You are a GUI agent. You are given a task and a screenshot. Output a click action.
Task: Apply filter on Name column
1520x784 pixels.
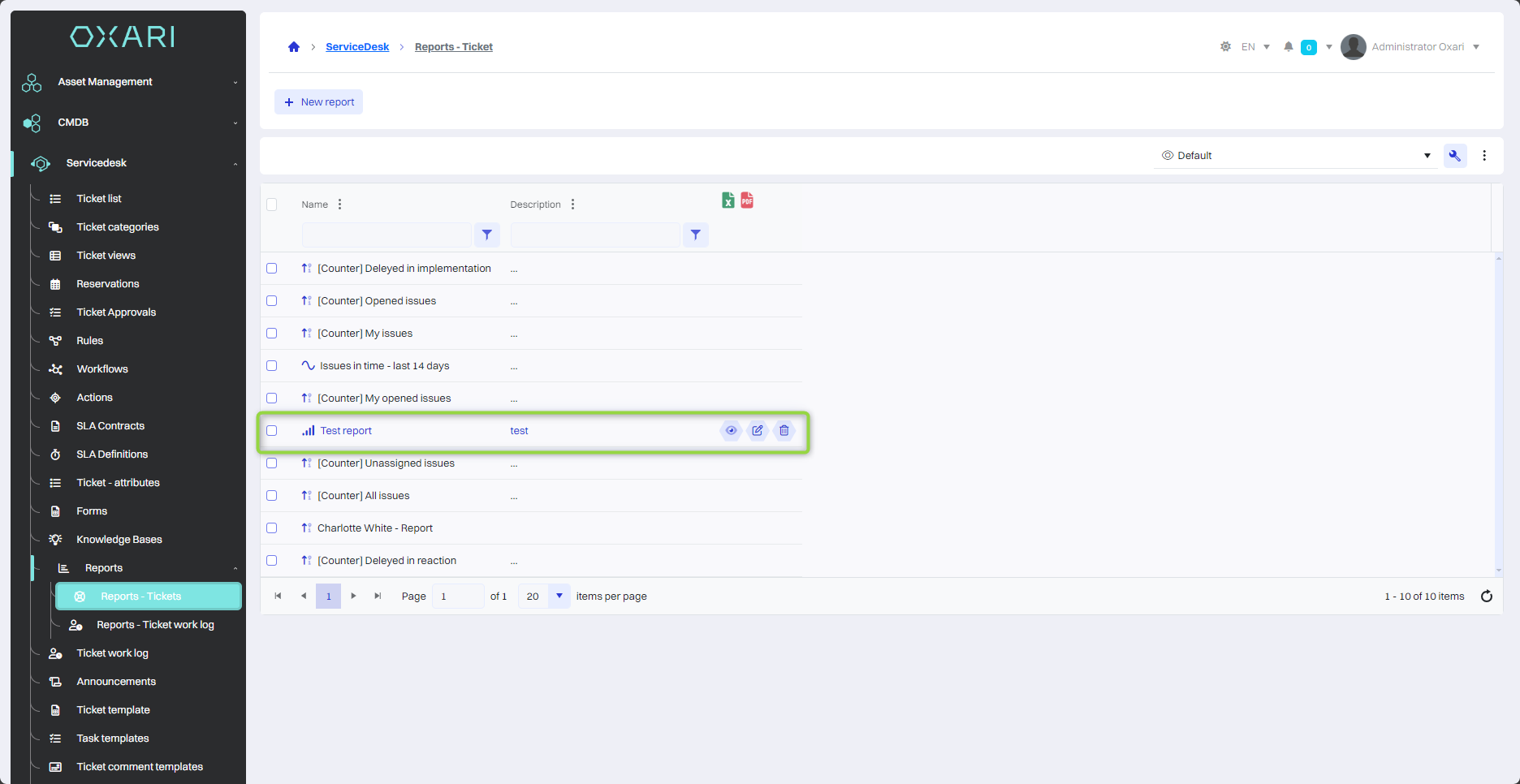(486, 235)
